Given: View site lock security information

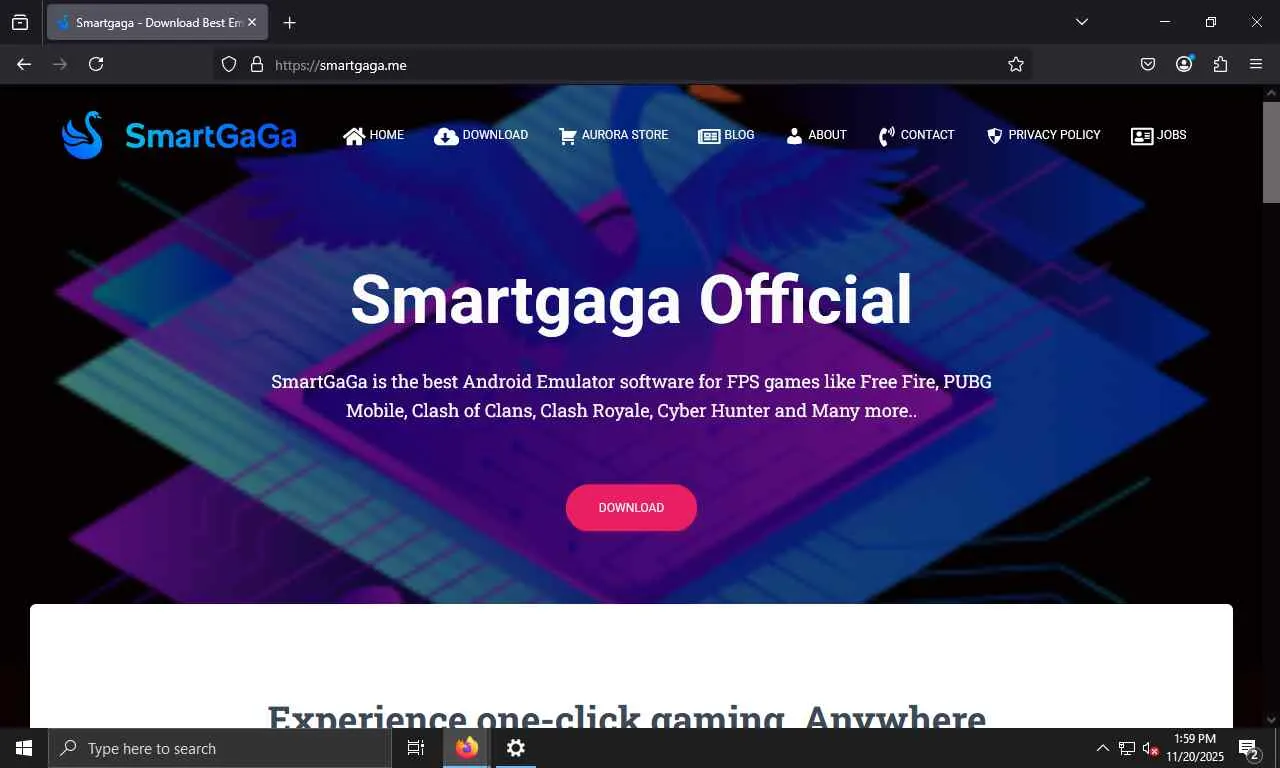Looking at the screenshot, I should coord(257,64).
